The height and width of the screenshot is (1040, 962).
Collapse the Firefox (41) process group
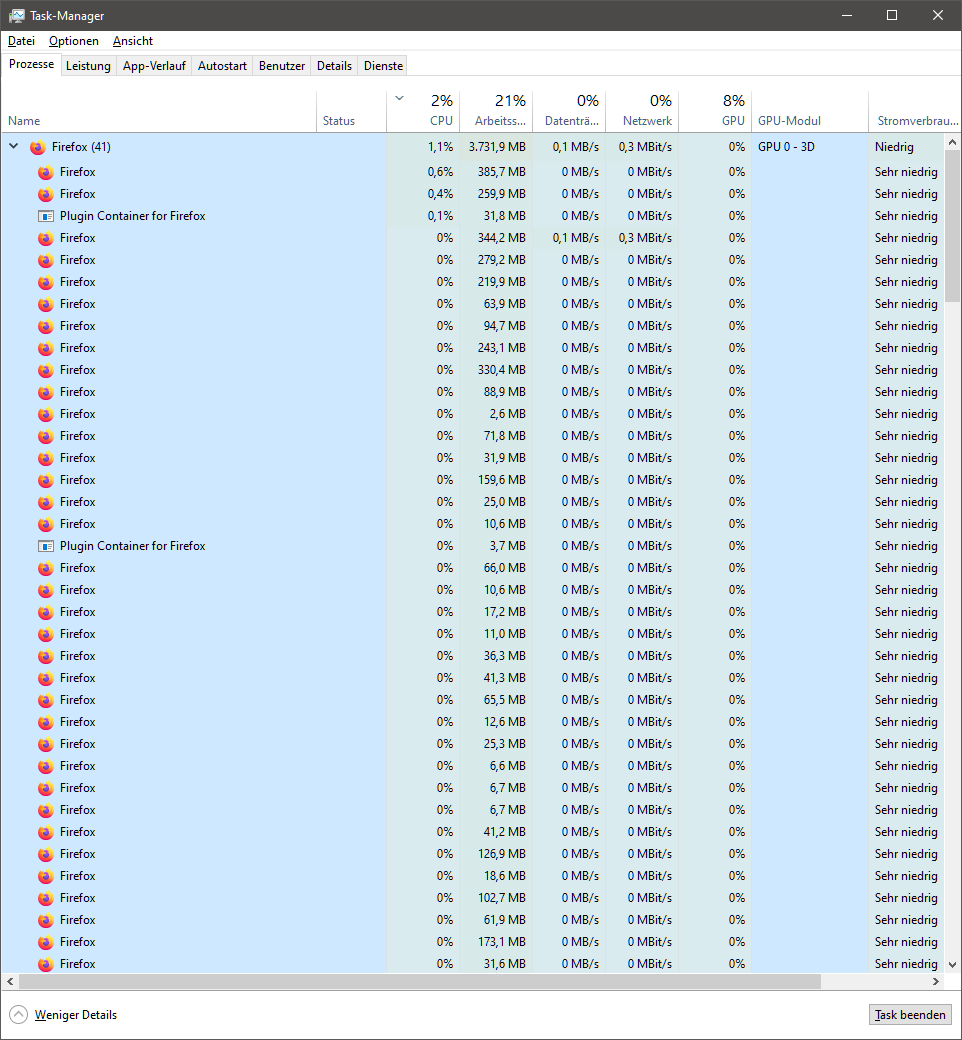(13, 147)
